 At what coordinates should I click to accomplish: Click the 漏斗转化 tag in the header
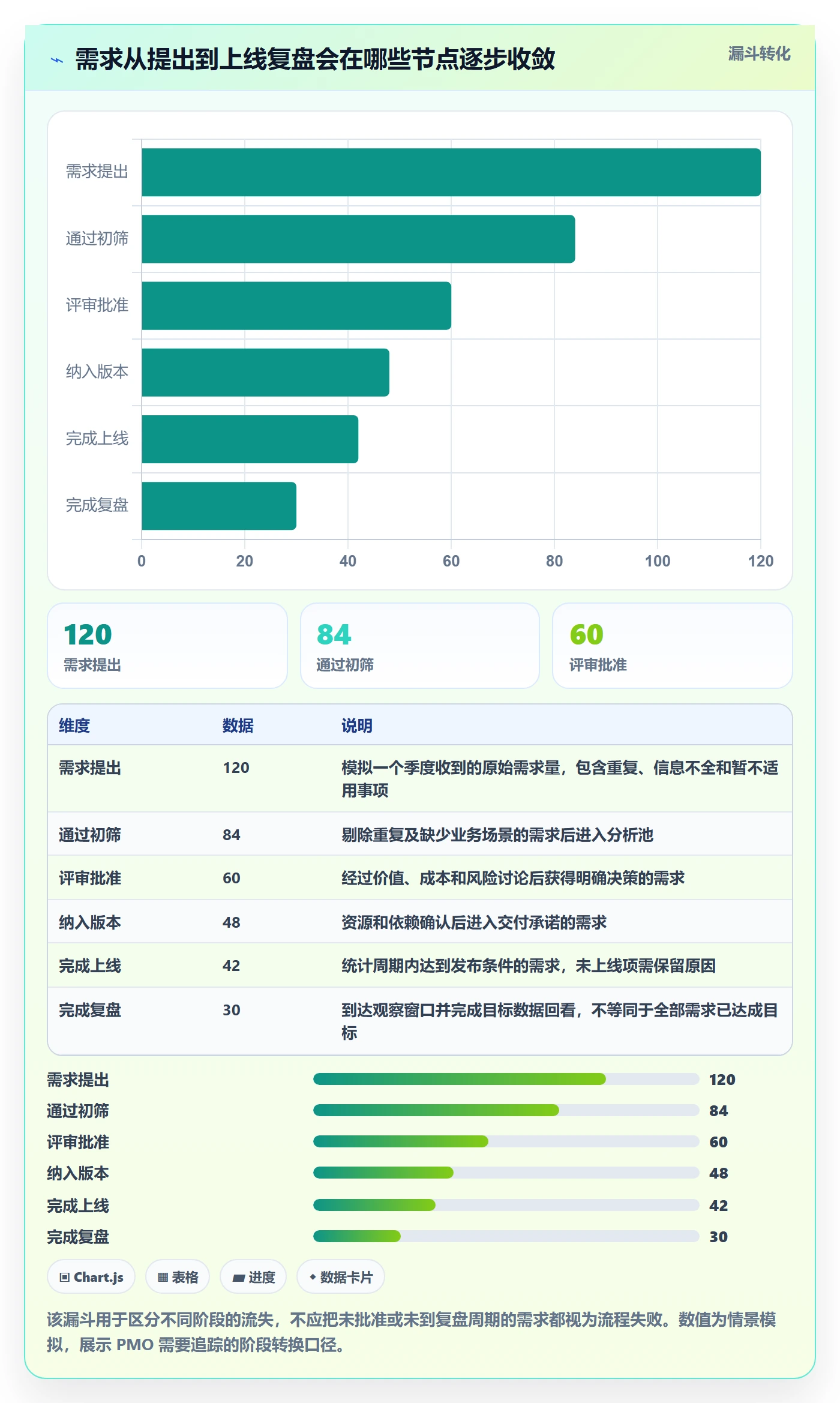coord(759,54)
